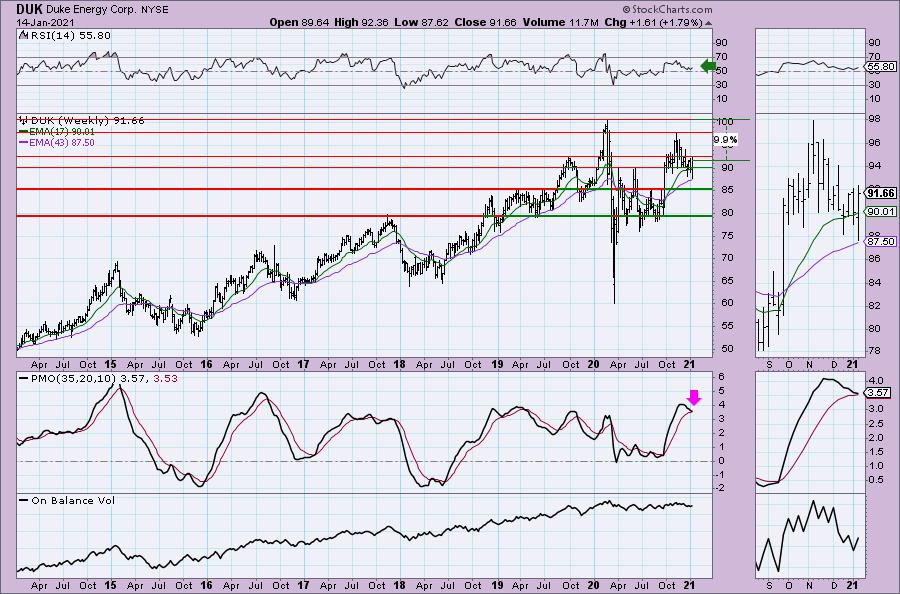
Task: Click the boxed 87.50 EMA value tag
Action: pyautogui.click(x=881, y=242)
